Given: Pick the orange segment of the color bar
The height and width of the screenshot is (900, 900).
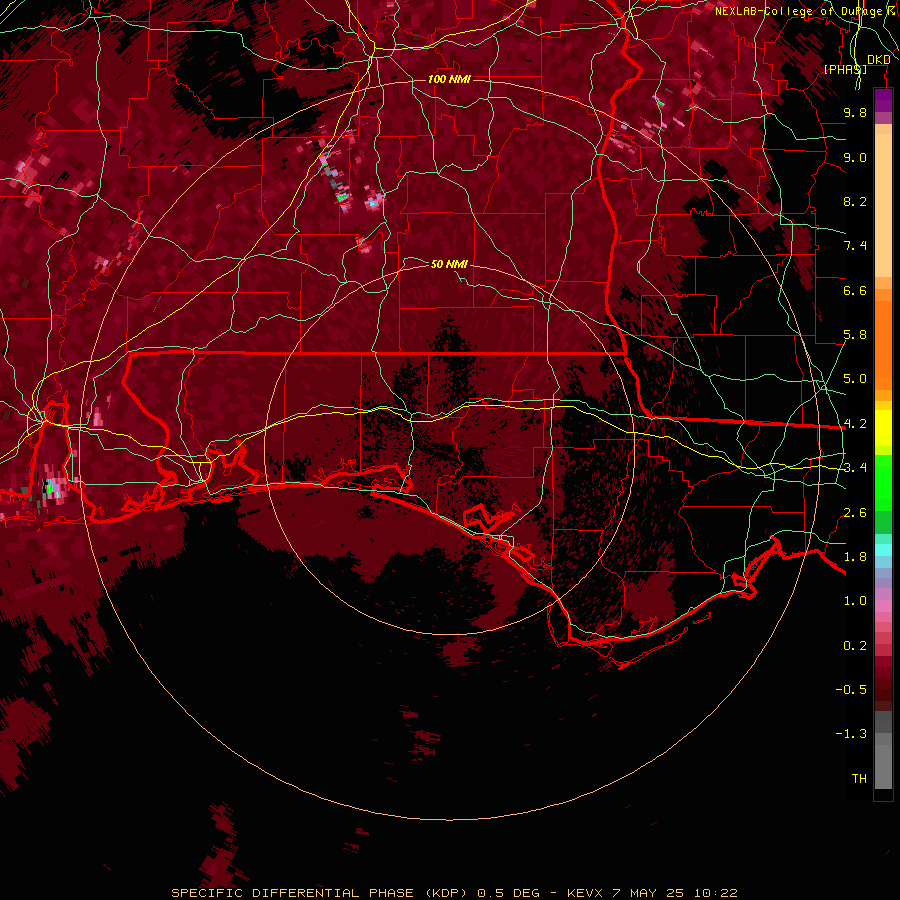Looking at the screenshot, I should pyautogui.click(x=883, y=344).
